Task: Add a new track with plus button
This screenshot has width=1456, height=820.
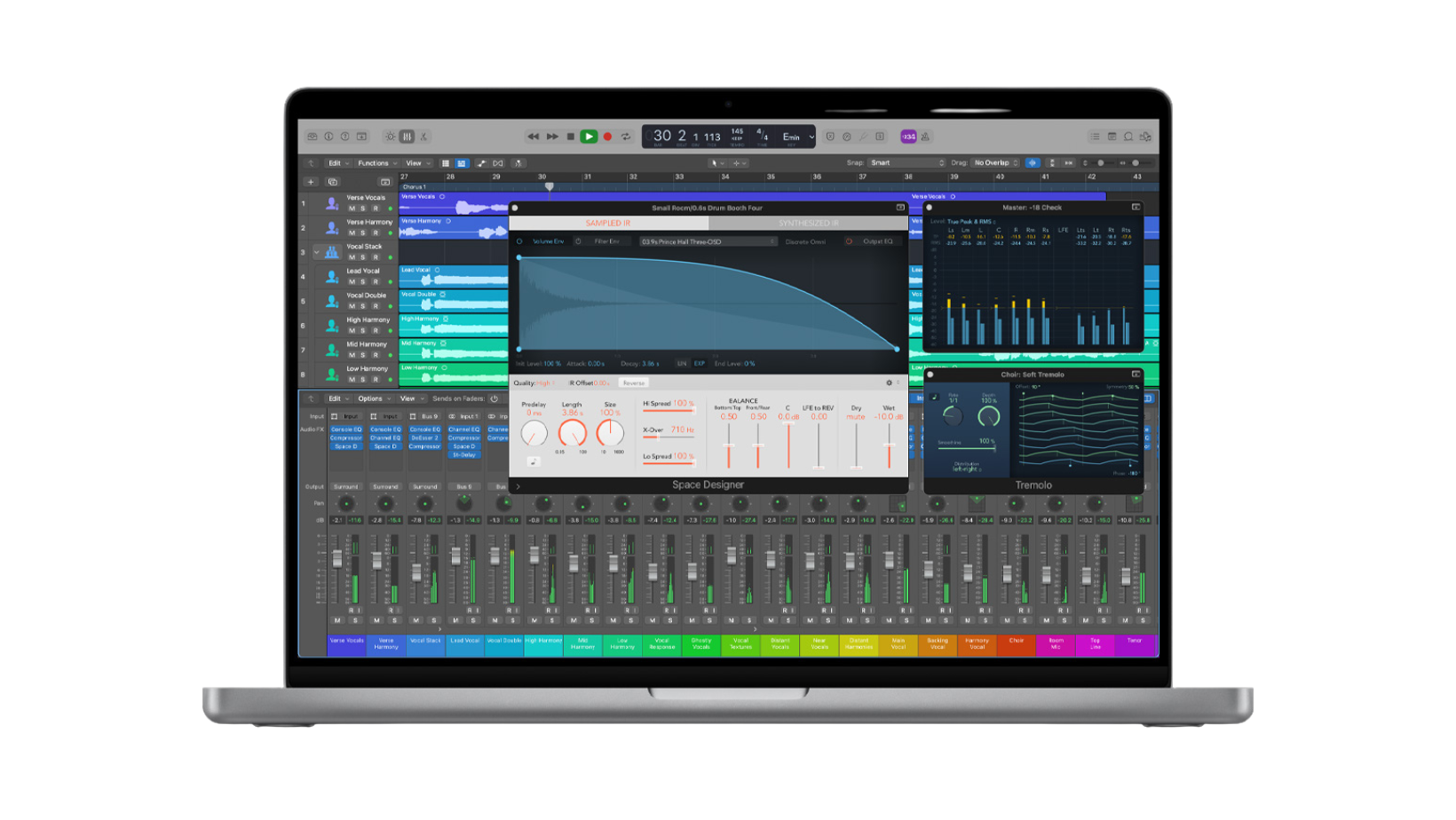Action: pos(311,182)
